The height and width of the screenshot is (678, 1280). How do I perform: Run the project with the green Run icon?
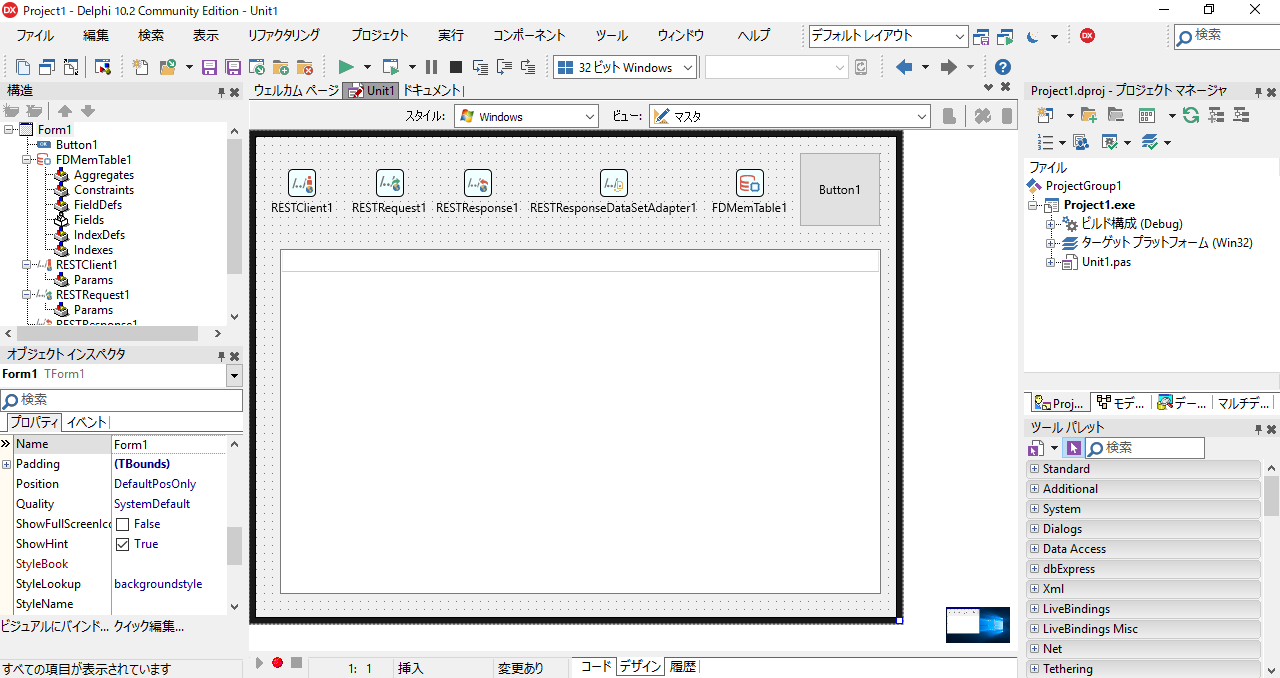[345, 67]
